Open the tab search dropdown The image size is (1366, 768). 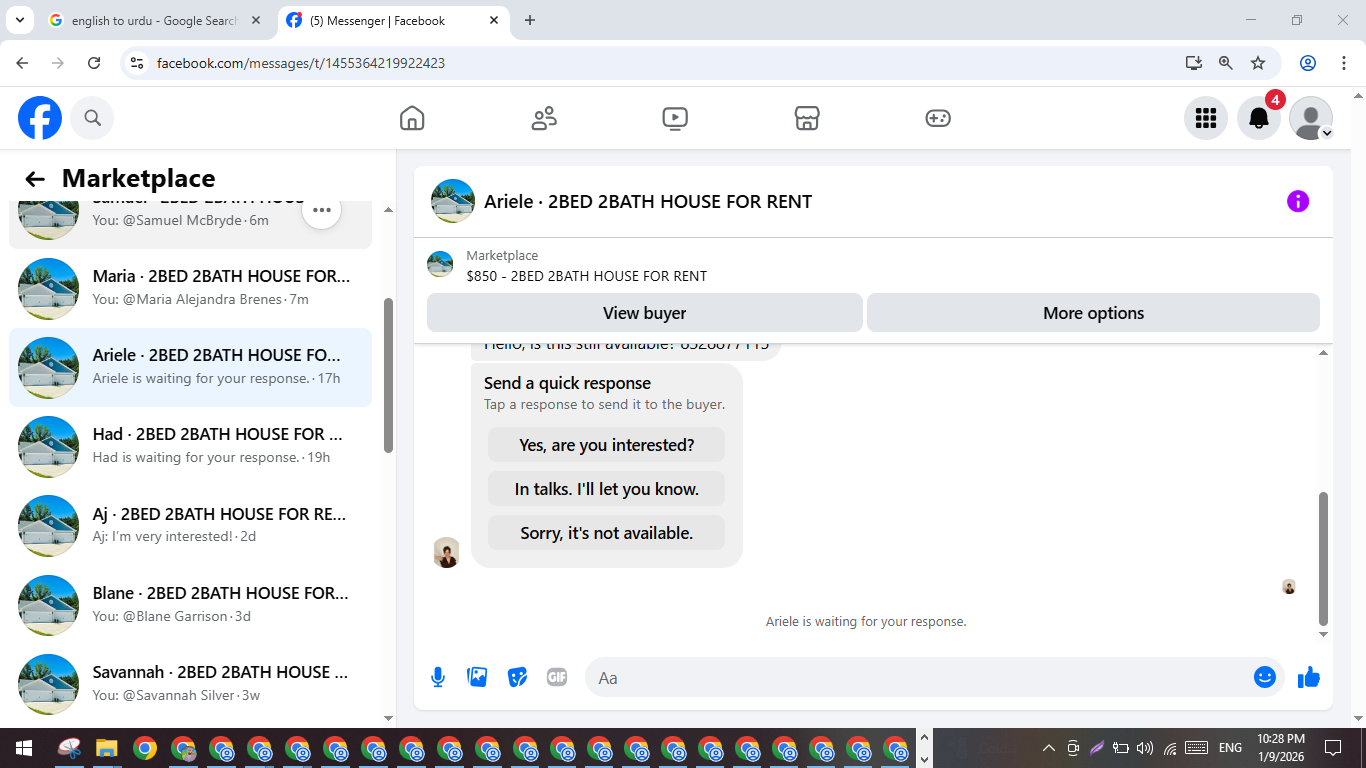(18, 20)
